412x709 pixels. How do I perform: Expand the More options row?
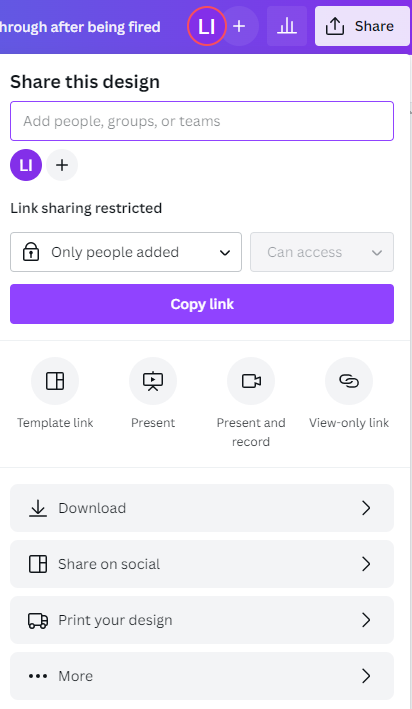tap(202, 676)
